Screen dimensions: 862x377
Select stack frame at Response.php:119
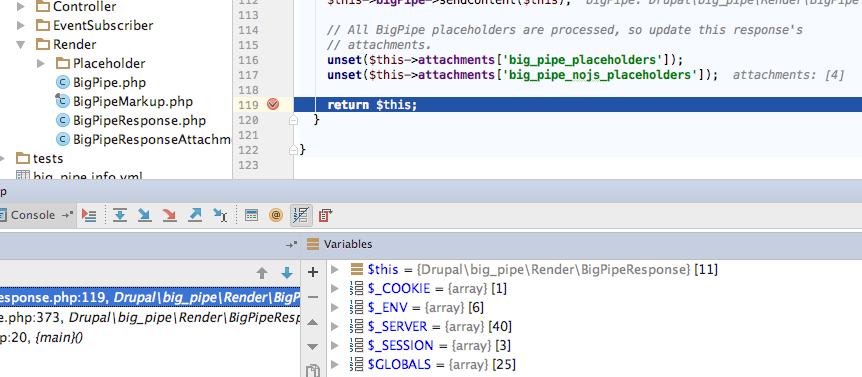point(150,297)
